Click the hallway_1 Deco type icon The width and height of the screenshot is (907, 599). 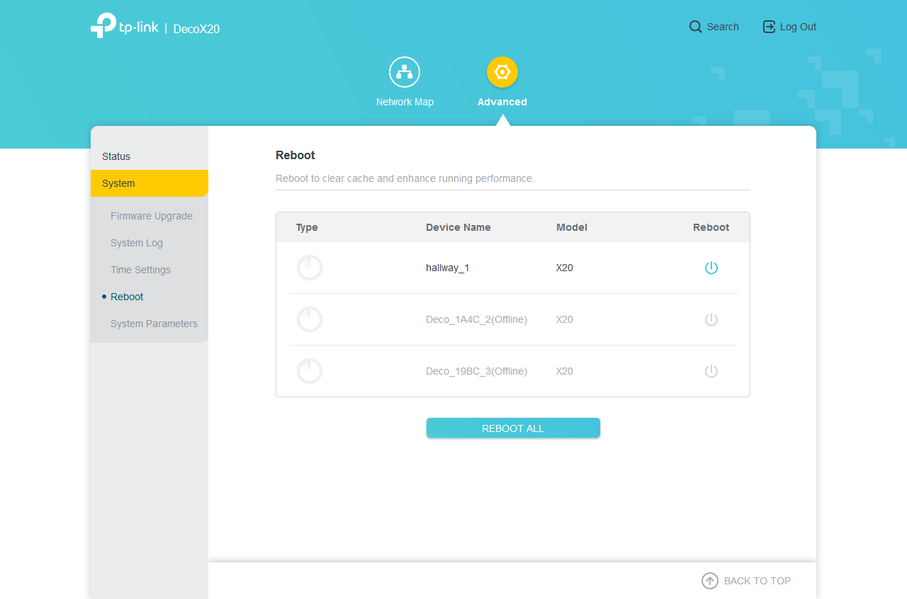point(309,268)
